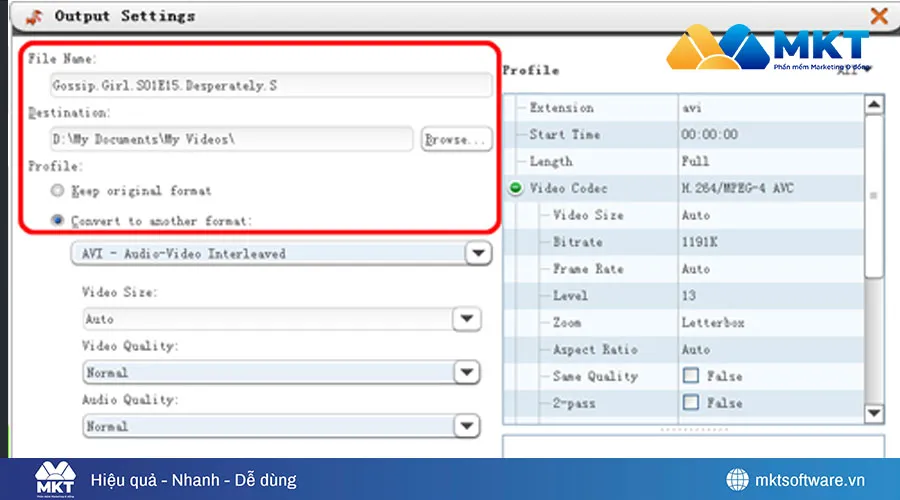Select the Extension row value avi
900x500 pixels.
(692, 108)
